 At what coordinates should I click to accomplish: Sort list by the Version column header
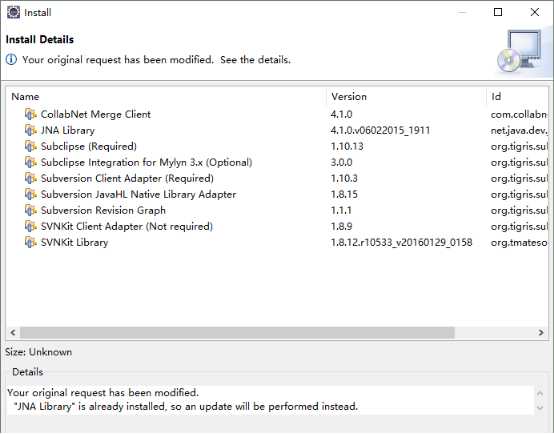(x=406, y=96)
